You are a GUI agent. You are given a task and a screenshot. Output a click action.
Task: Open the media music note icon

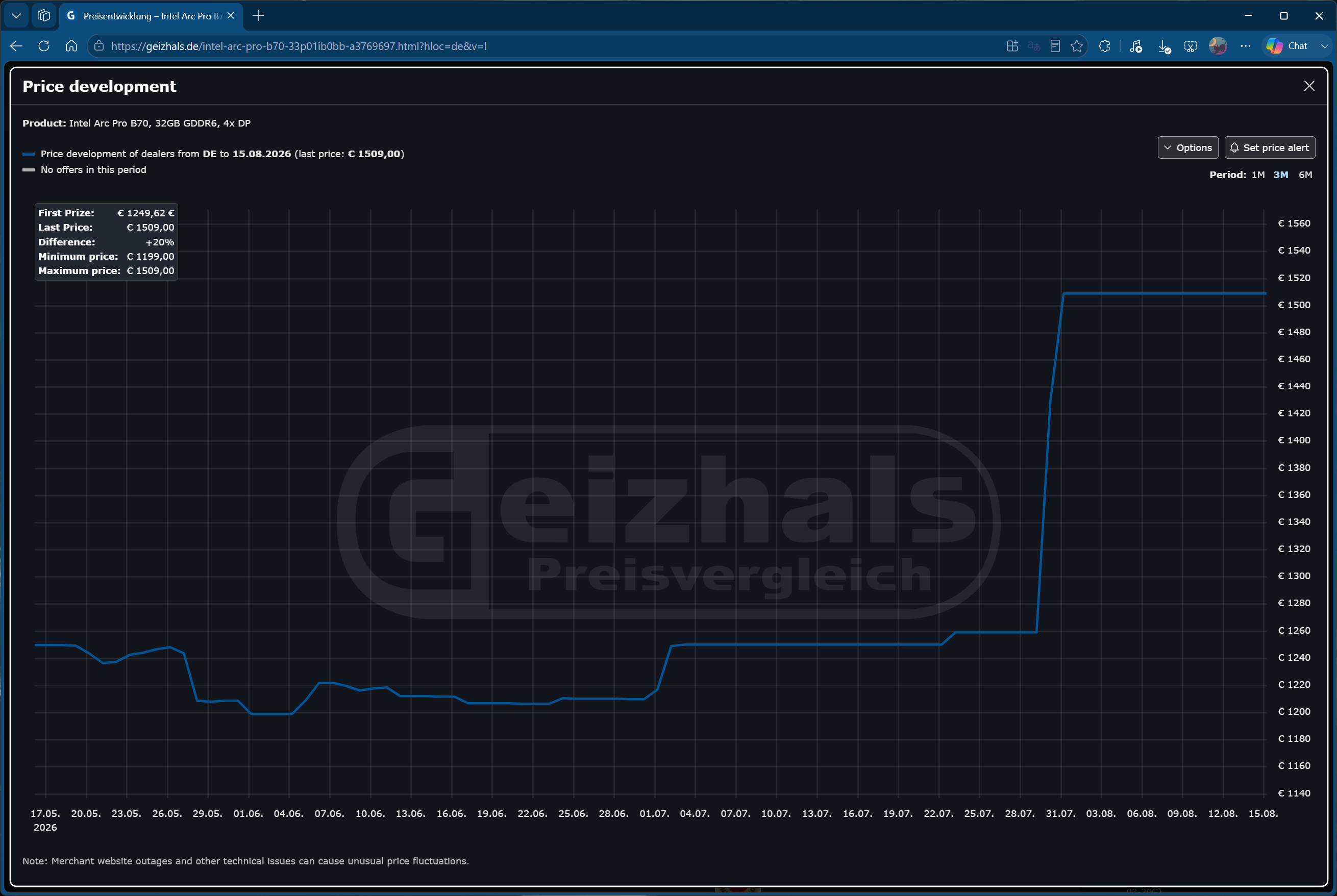coord(1136,46)
